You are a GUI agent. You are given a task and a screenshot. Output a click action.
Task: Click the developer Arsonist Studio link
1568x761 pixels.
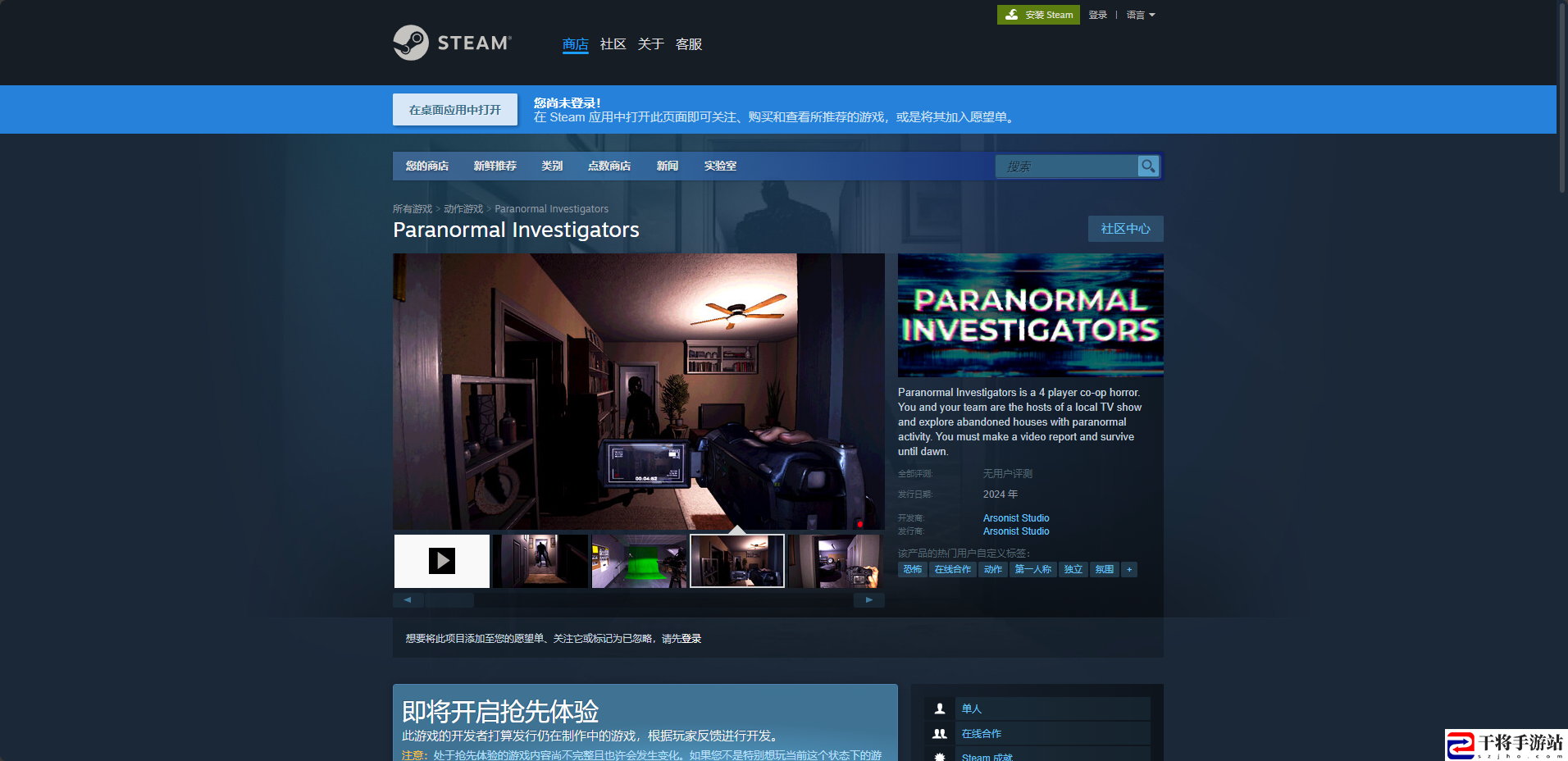click(1016, 518)
